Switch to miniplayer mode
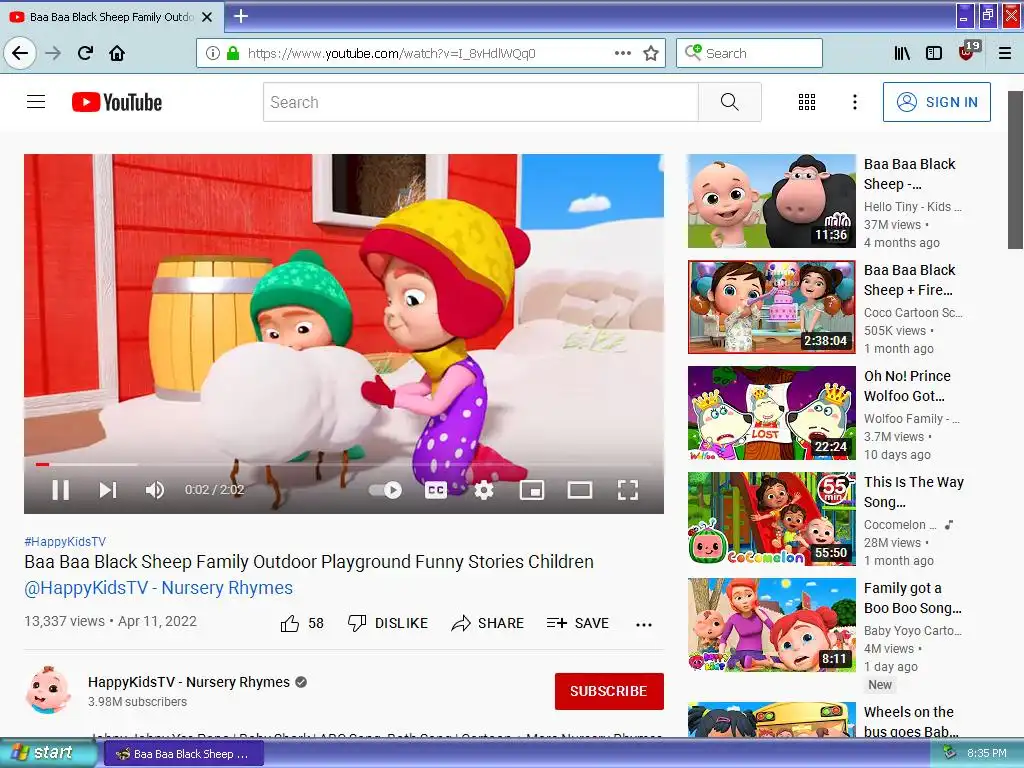 pyautogui.click(x=532, y=490)
